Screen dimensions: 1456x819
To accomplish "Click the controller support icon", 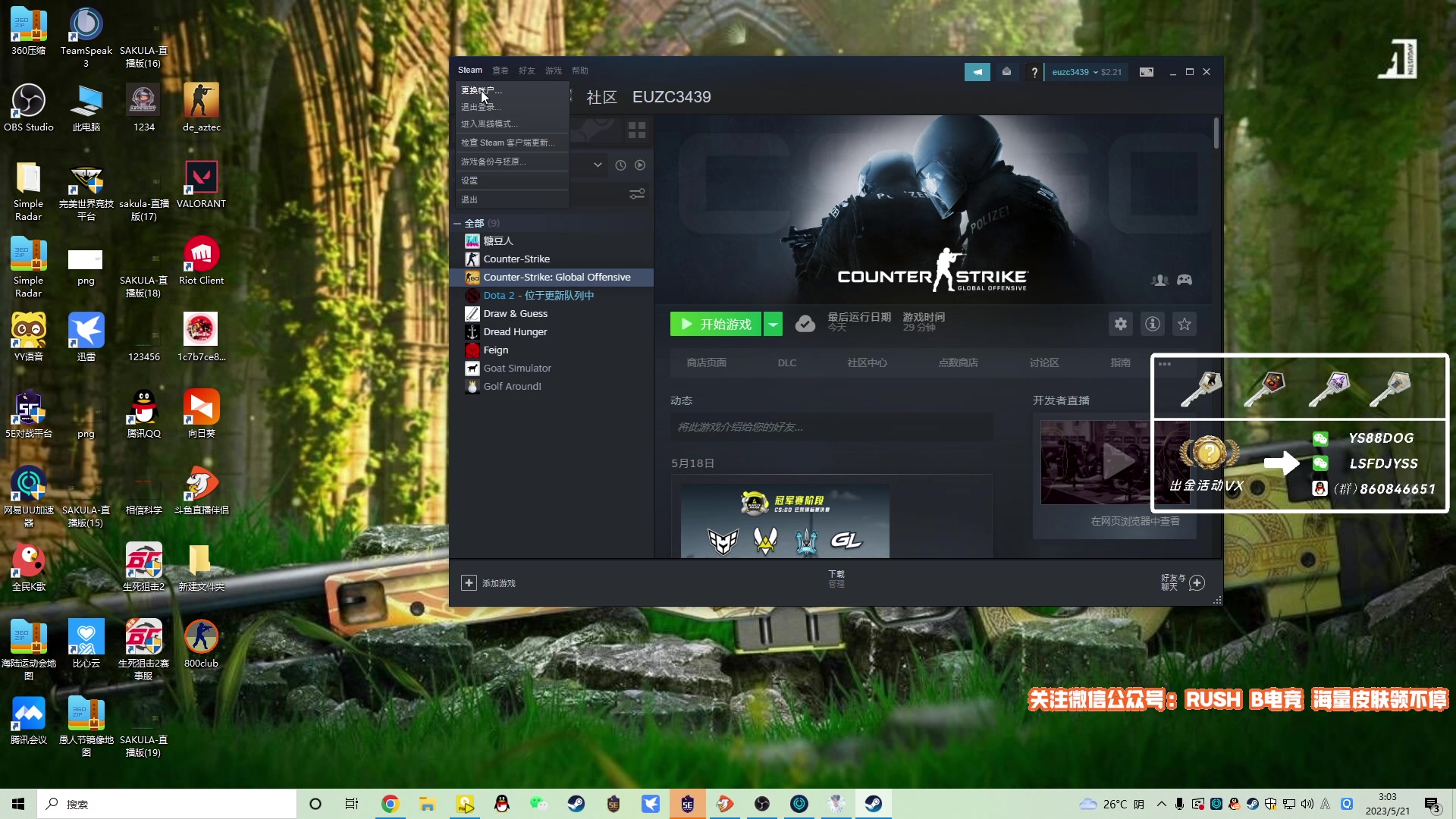I will click(x=1185, y=280).
